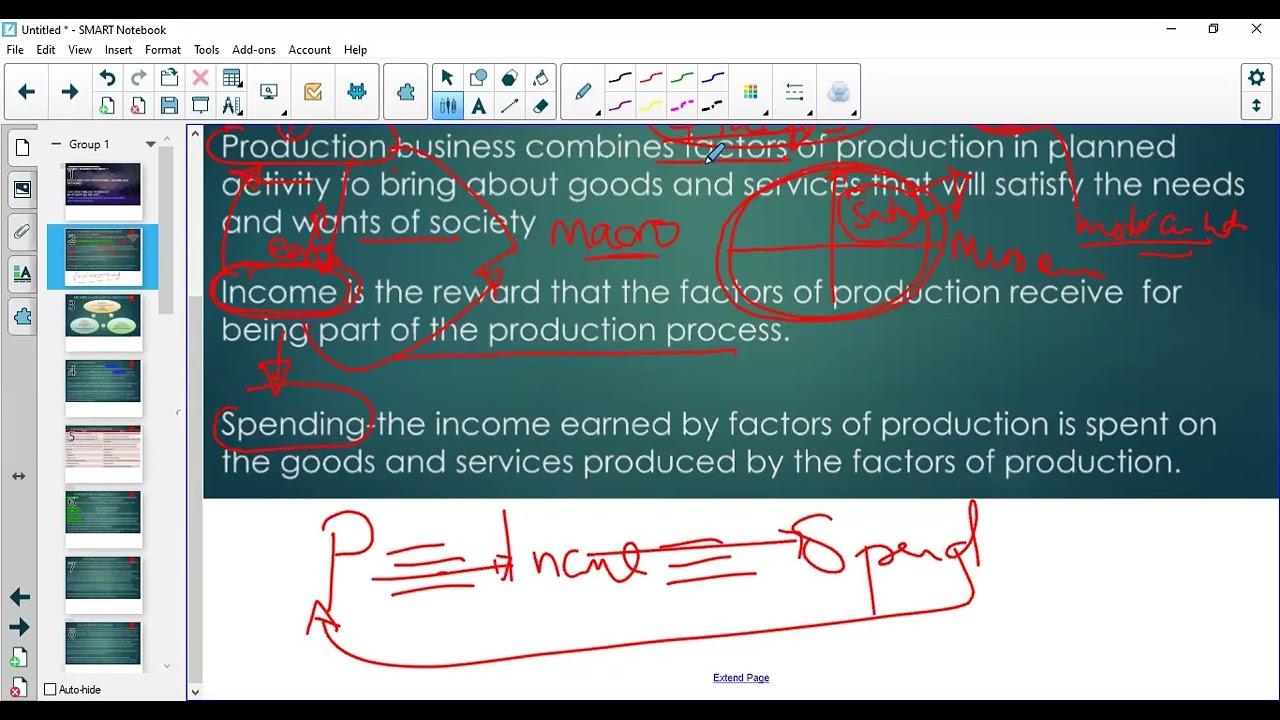
Task: Open the measurement tools
Action: point(232,106)
